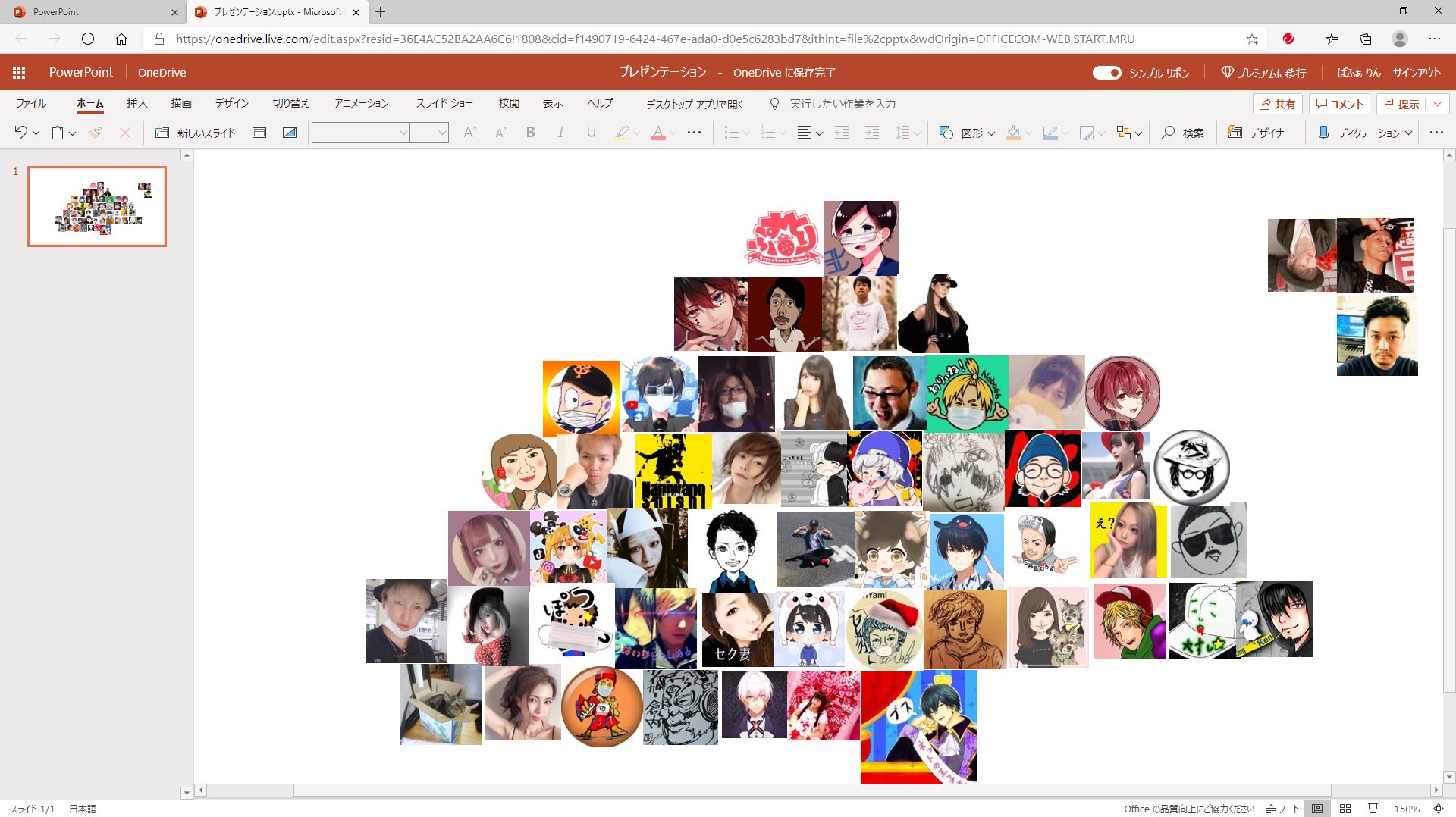Open the 図形 (Shapes) gallery

[x=968, y=133]
